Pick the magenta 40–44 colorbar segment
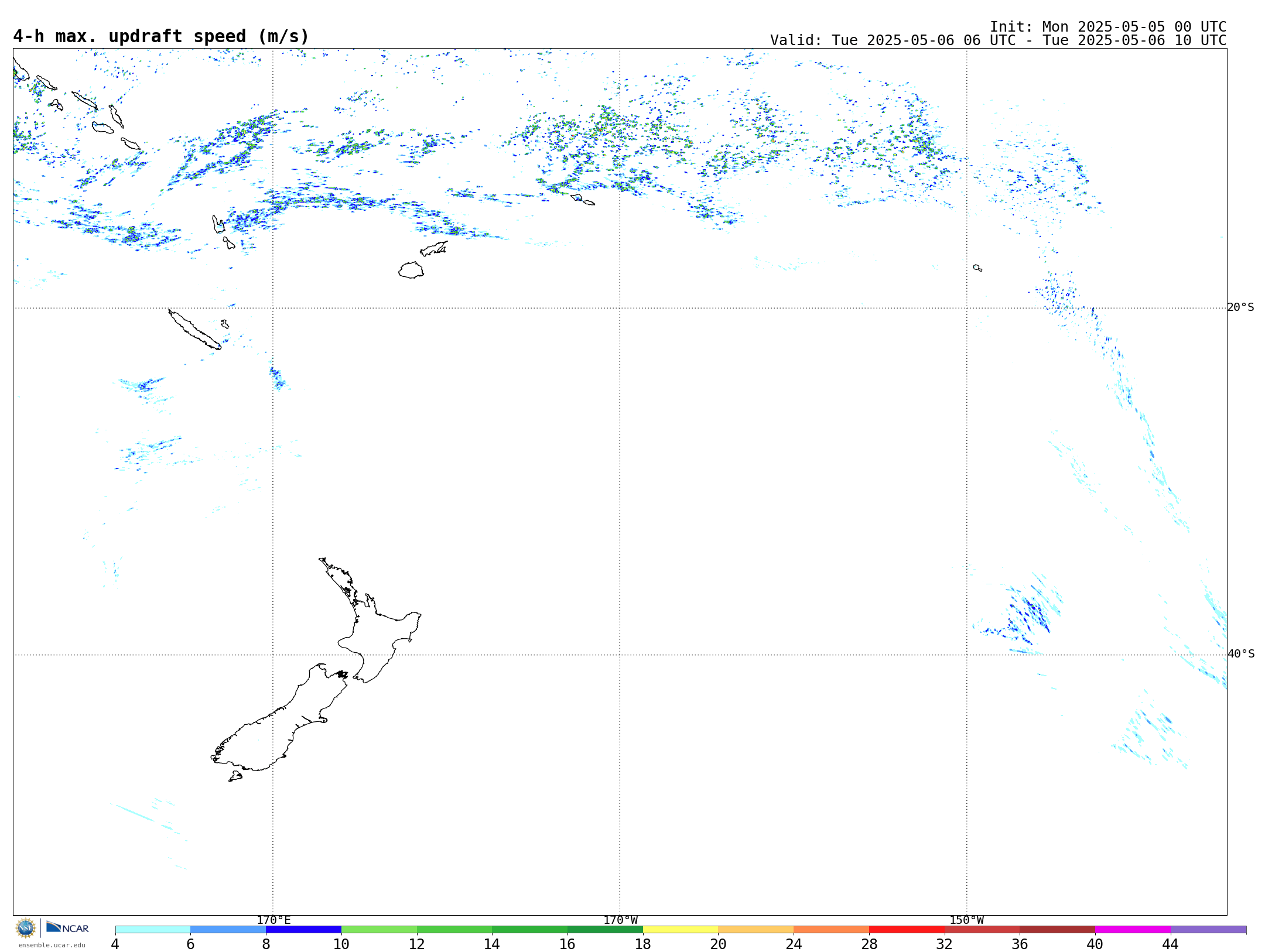Viewport: 1265px width, 952px height. [x=1133, y=929]
